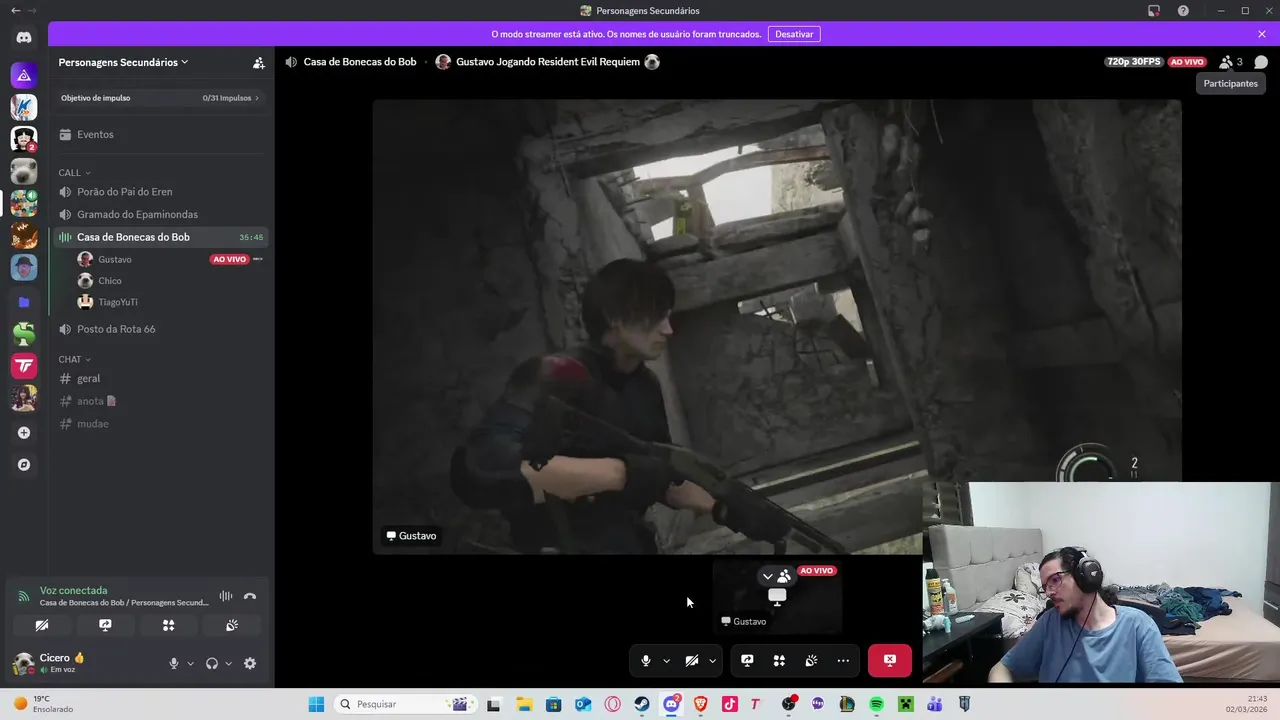Mute microphone in bottom call bar
The height and width of the screenshot is (720, 1280).
click(x=646, y=660)
